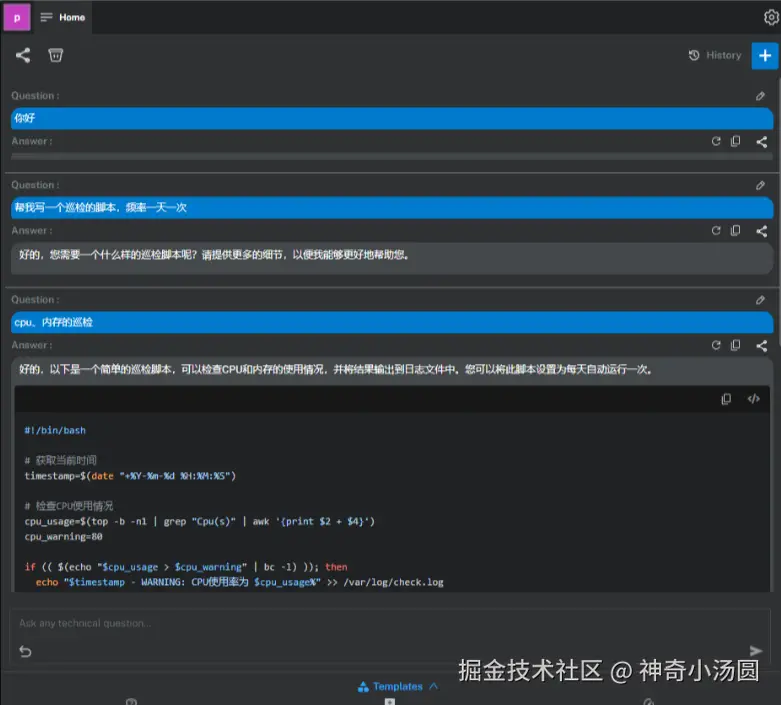Start a new chat with plus button
This screenshot has width=781, height=705.
[x=765, y=56]
